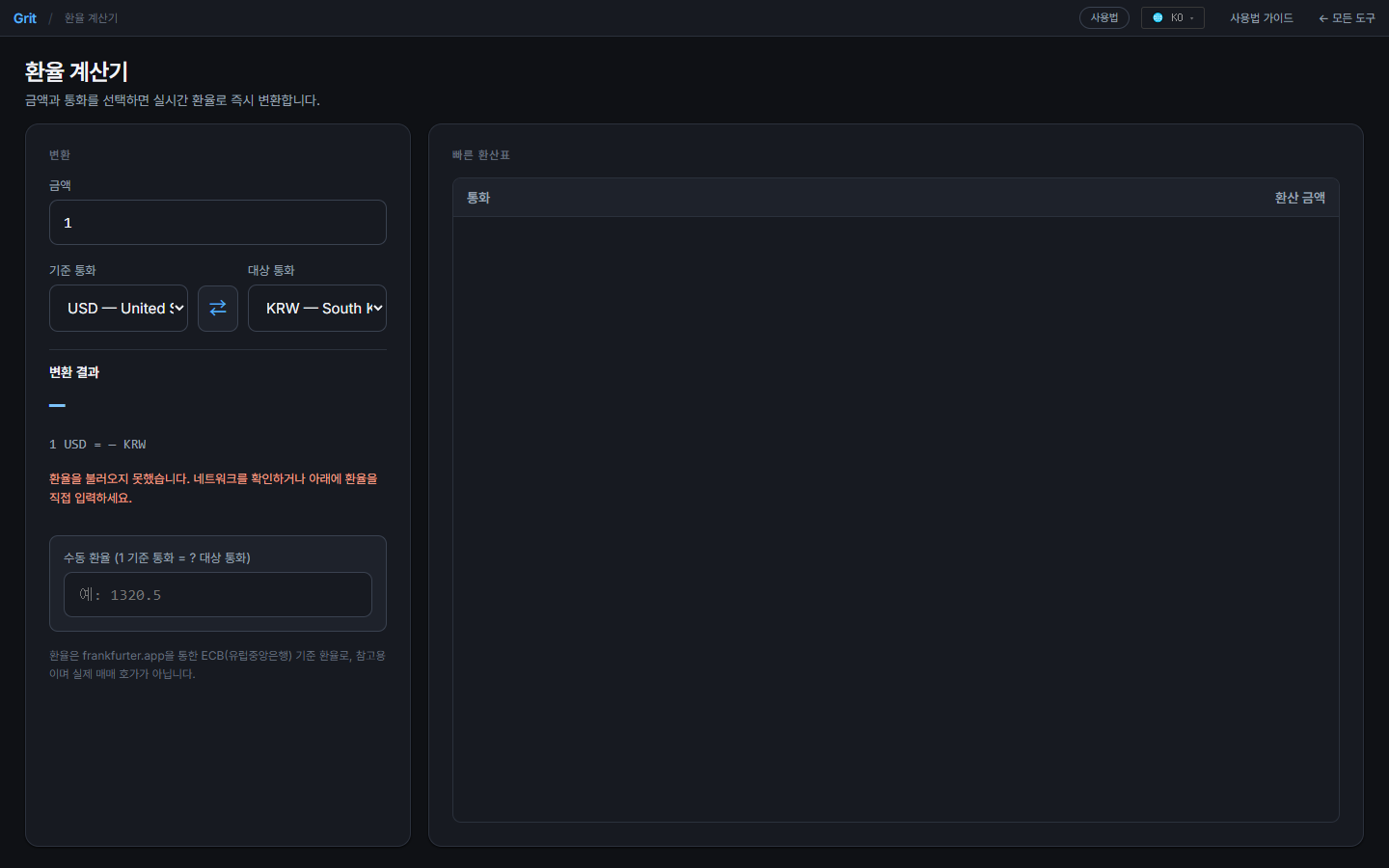Image resolution: width=1389 pixels, height=868 pixels.
Task: Open the USD base currency dropdown
Action: point(119,308)
